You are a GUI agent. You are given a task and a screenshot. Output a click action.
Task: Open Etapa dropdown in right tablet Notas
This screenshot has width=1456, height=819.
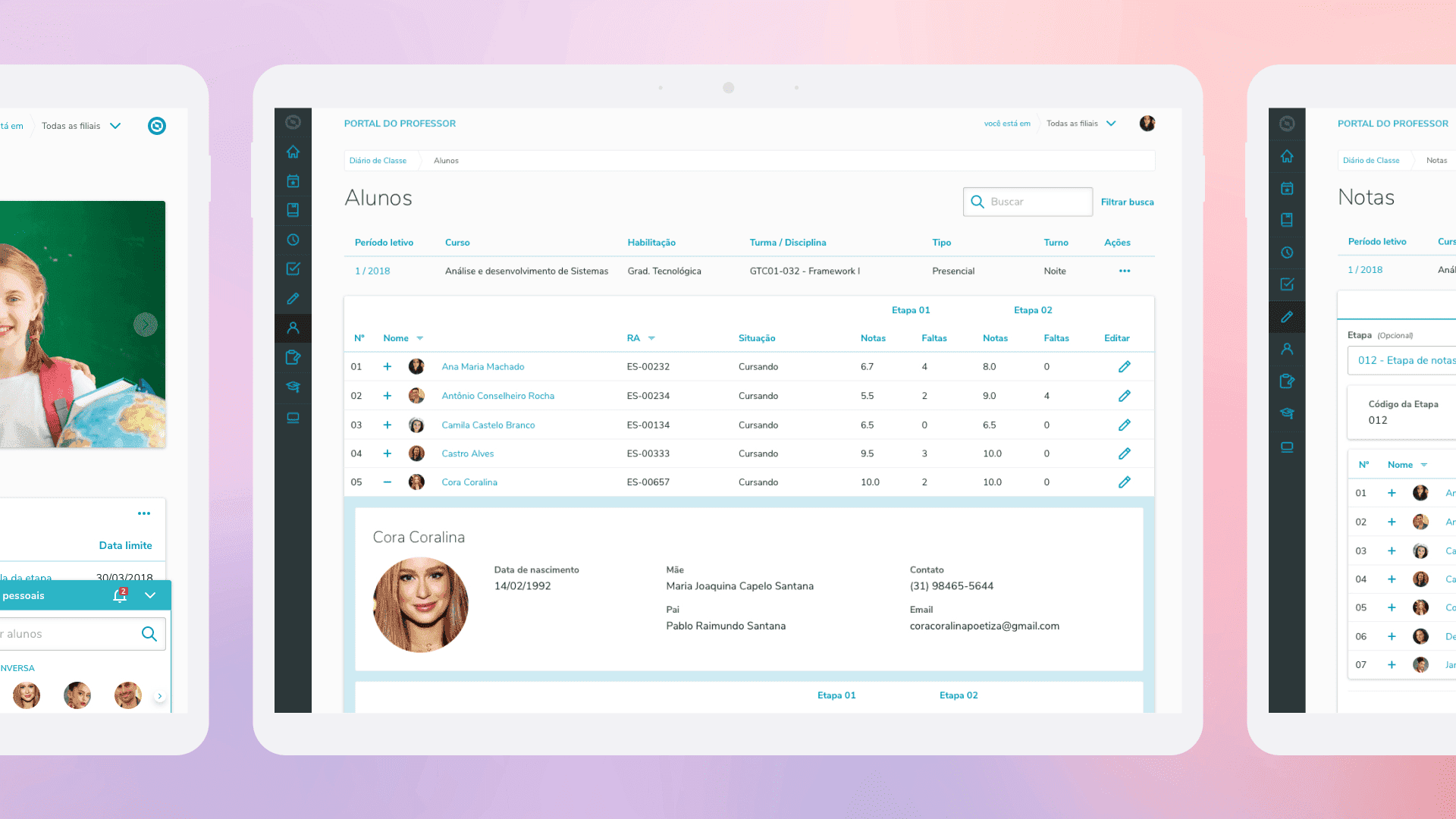[x=1401, y=361]
